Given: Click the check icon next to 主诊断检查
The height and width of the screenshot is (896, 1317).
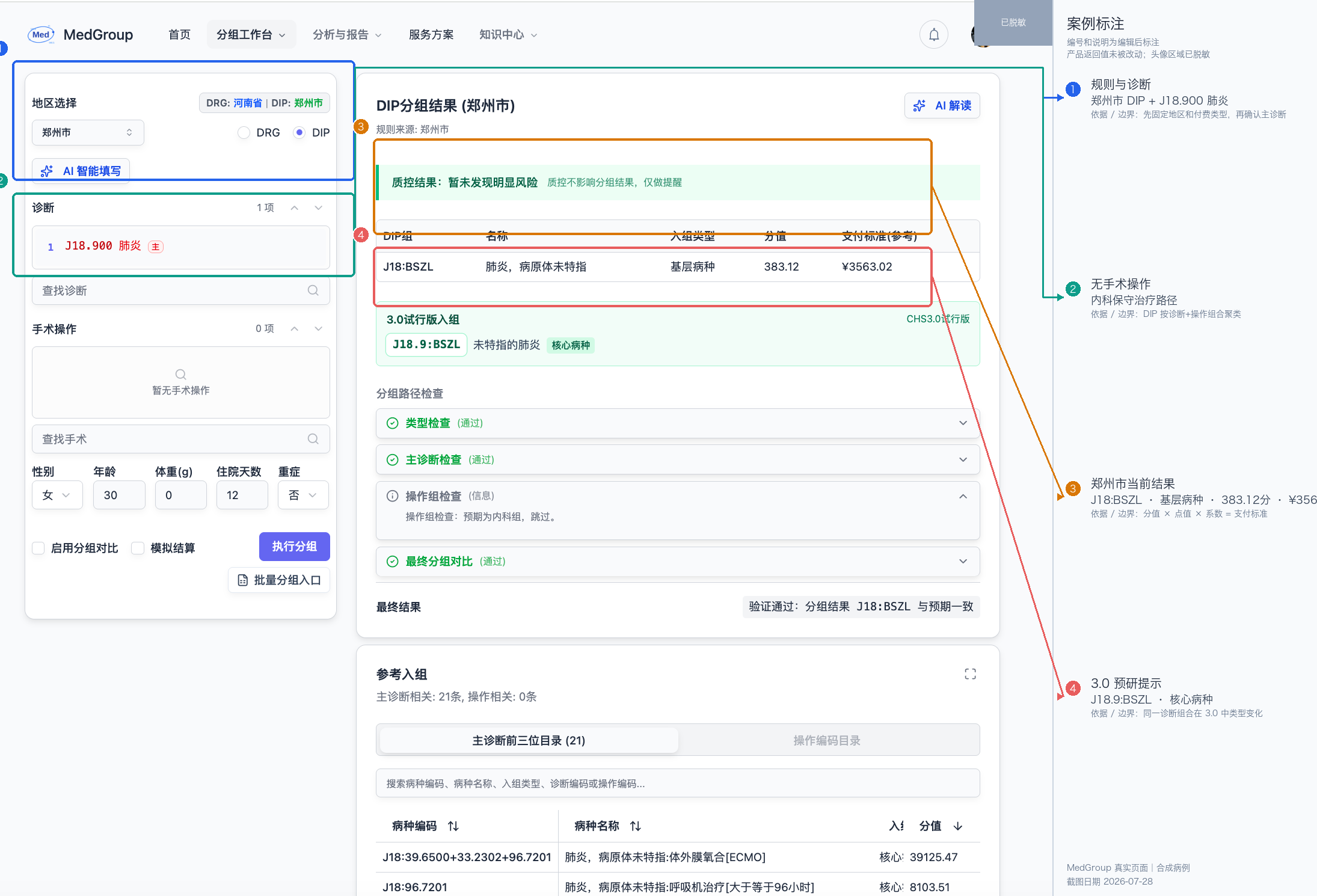Looking at the screenshot, I should [x=393, y=460].
